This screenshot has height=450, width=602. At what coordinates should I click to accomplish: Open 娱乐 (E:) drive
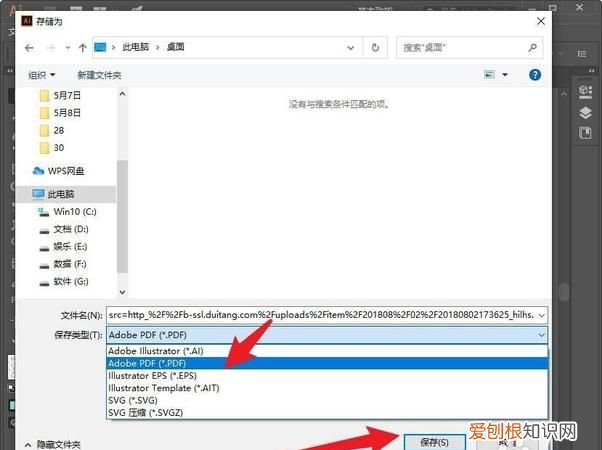click(63, 247)
